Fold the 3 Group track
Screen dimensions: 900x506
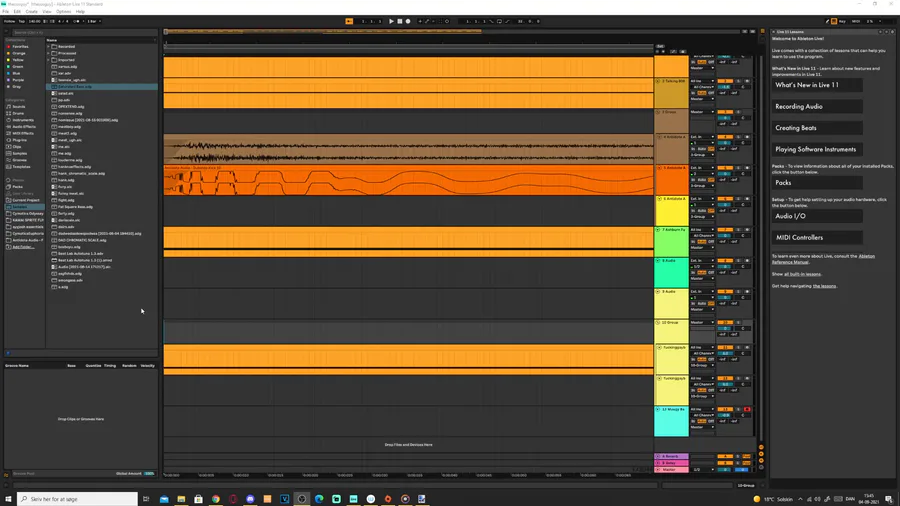click(x=658, y=112)
